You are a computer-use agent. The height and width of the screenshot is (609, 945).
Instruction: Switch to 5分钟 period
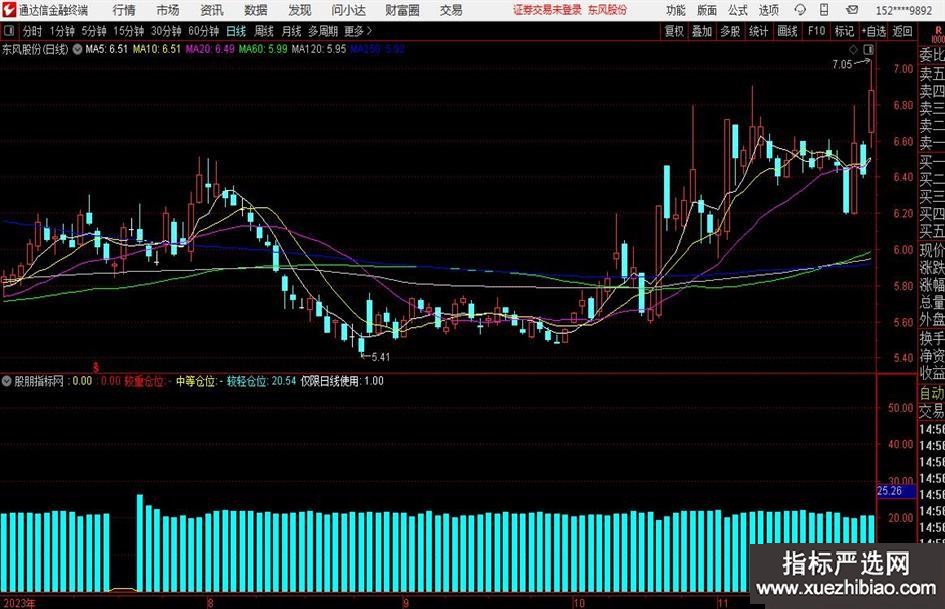pos(94,31)
